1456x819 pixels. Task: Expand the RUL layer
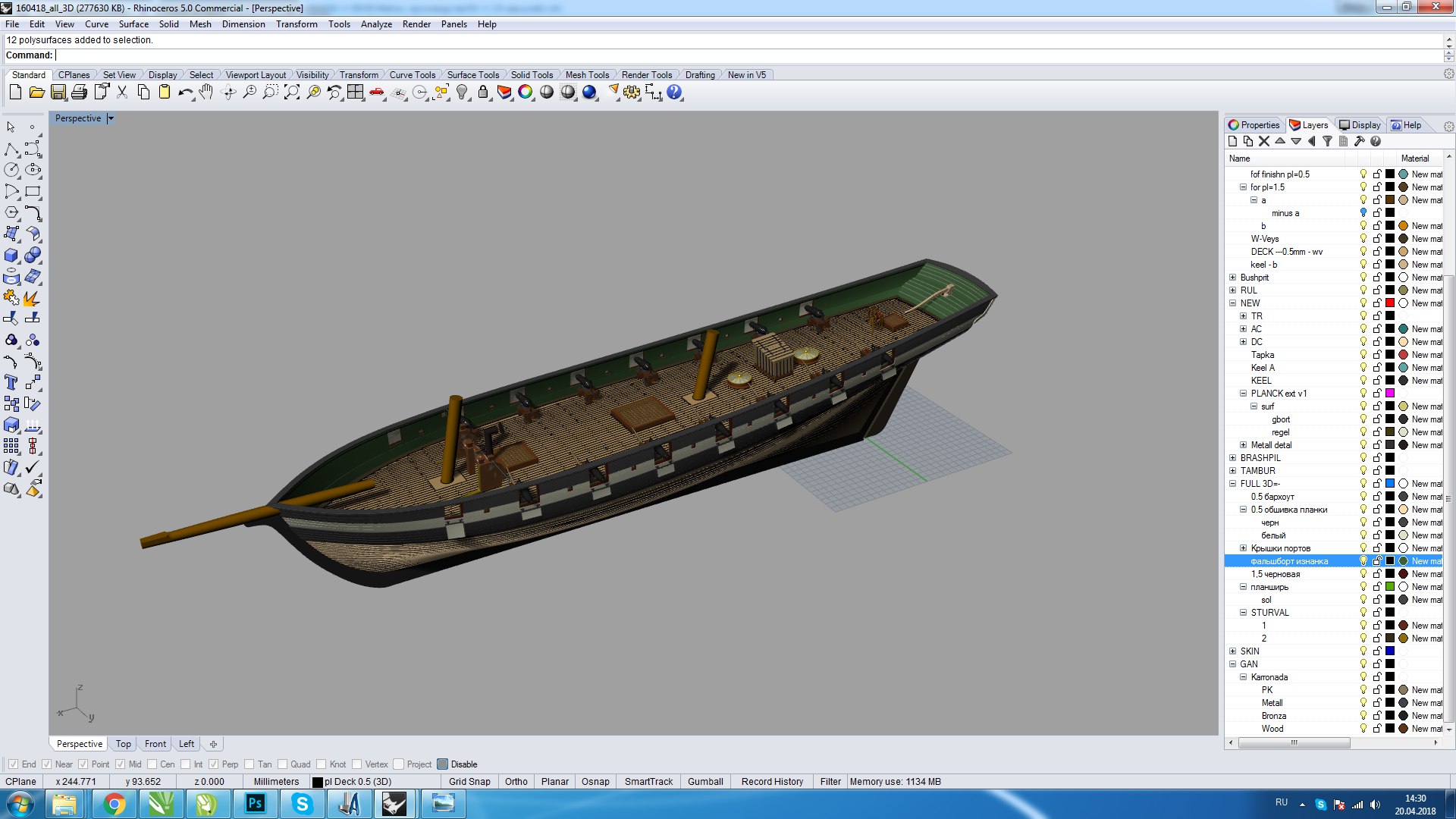pyautogui.click(x=1233, y=290)
